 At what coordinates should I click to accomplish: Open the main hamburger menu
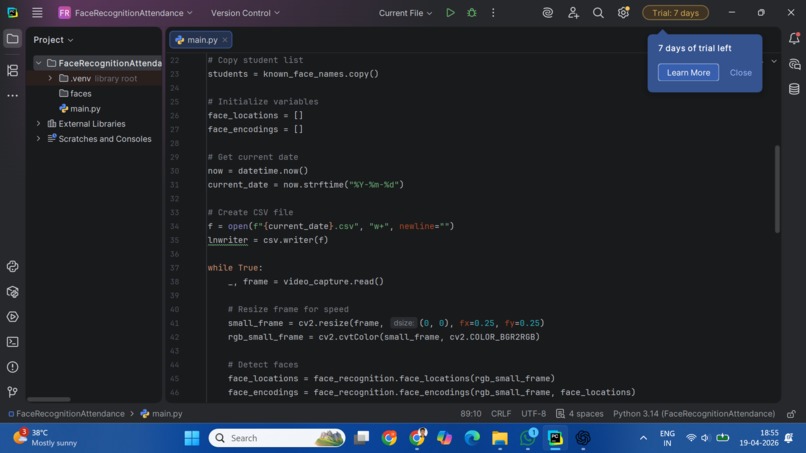tap(37, 13)
